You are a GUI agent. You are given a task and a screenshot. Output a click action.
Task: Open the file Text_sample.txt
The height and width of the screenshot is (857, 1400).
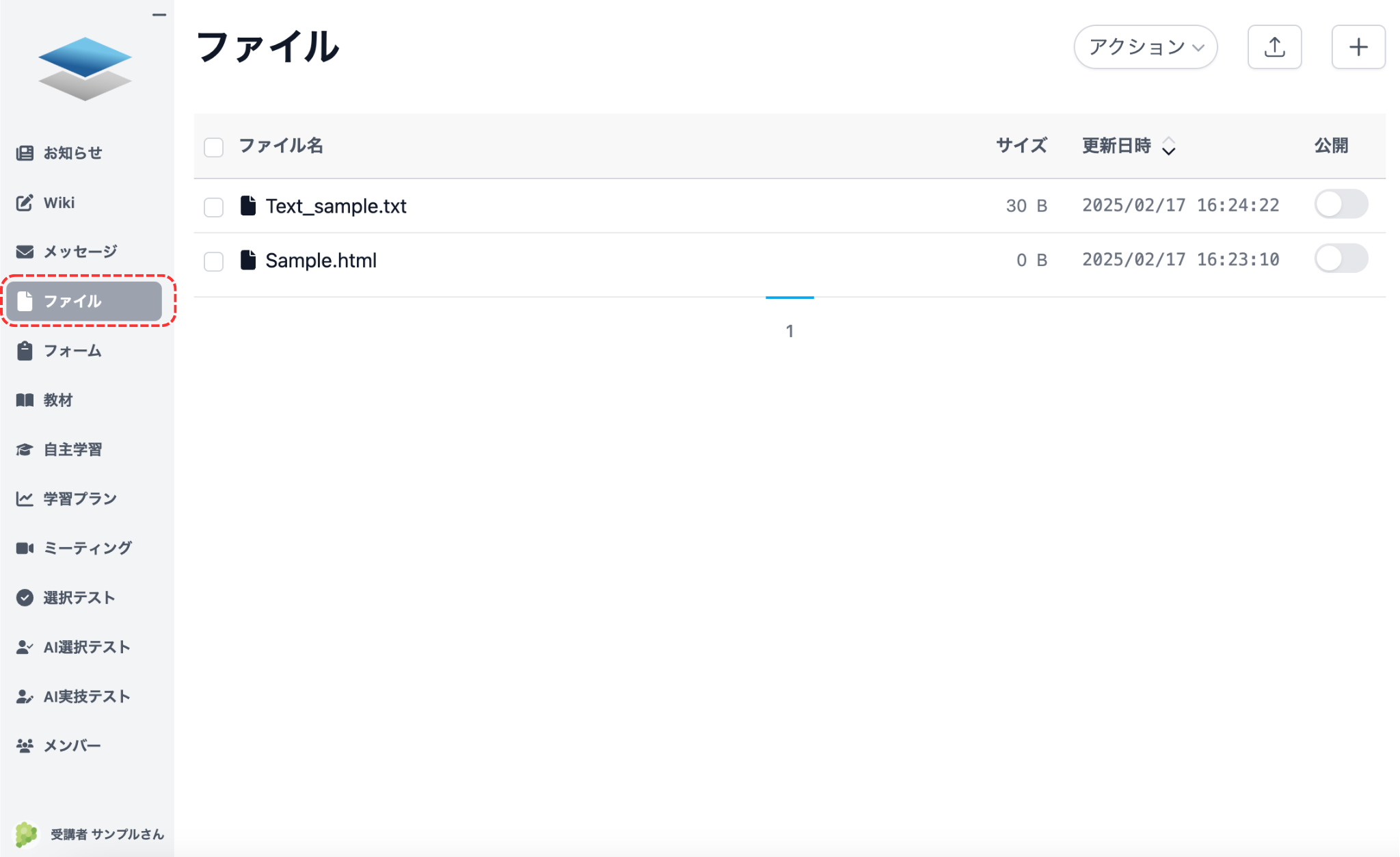tap(336, 206)
